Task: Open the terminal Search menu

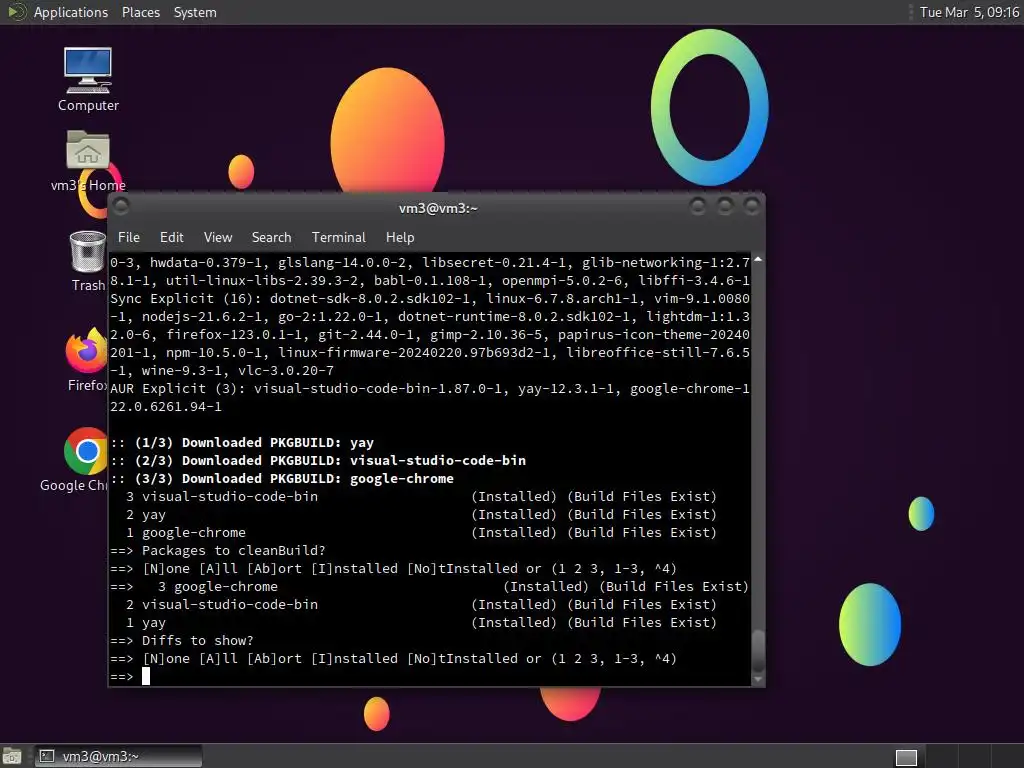Action: 271,237
